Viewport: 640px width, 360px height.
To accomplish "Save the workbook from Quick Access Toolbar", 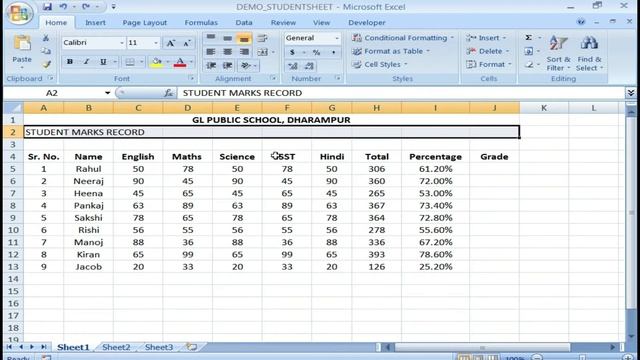I will pyautogui.click(x=47, y=7).
